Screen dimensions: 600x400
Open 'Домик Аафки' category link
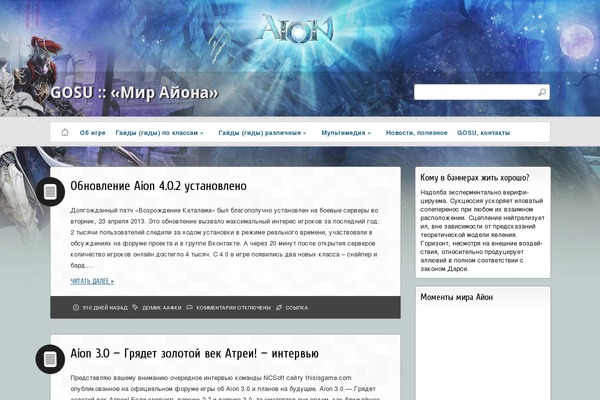tap(161, 308)
